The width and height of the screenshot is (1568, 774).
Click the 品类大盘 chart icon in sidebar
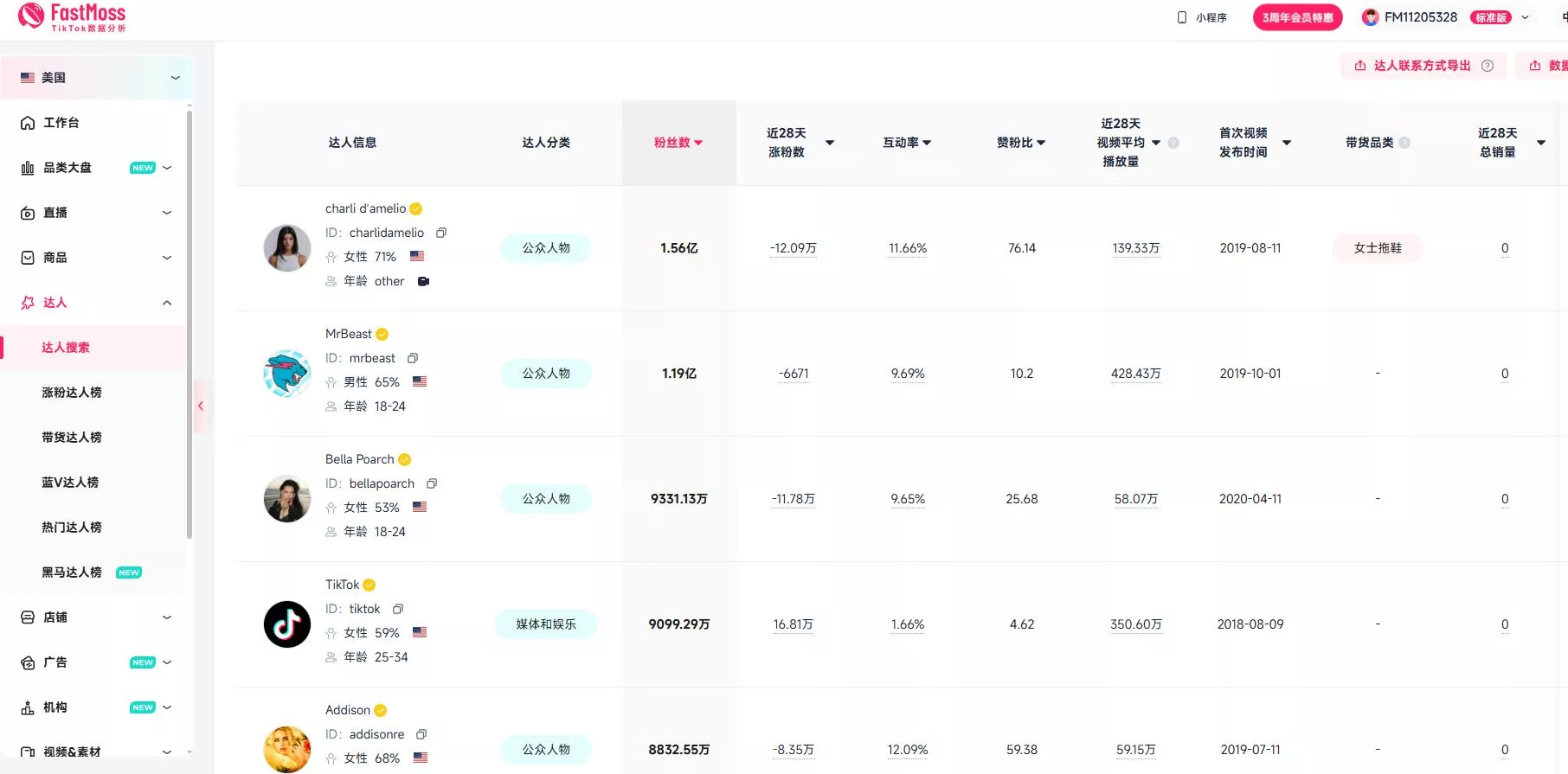tap(28, 168)
